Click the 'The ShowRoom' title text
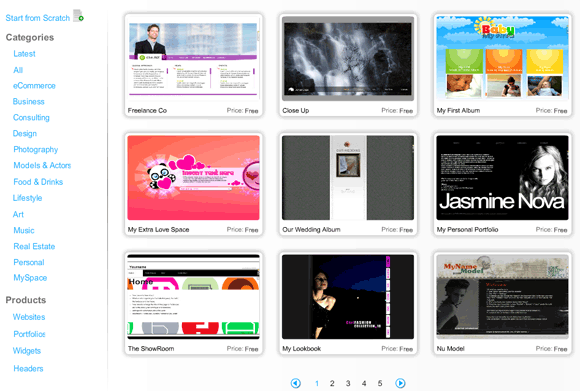 pos(151,348)
